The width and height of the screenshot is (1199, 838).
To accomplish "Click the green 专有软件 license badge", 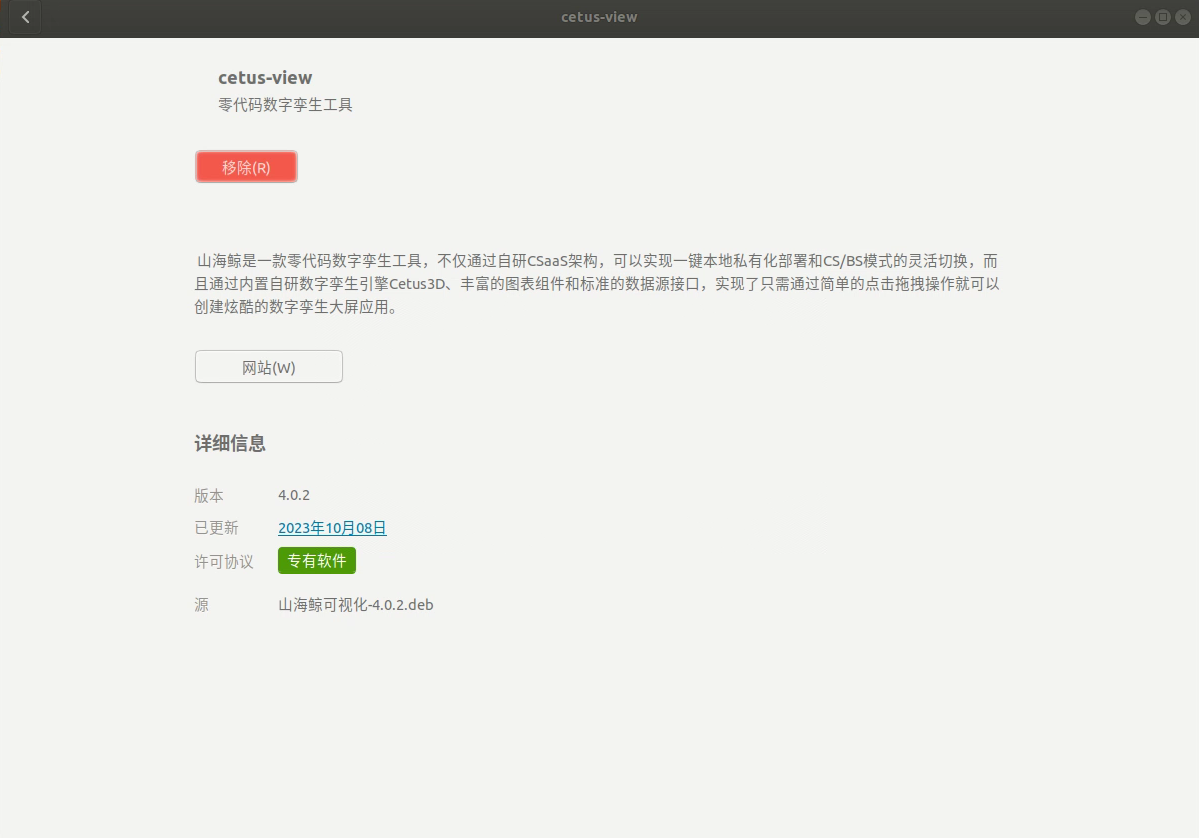I will [317, 560].
